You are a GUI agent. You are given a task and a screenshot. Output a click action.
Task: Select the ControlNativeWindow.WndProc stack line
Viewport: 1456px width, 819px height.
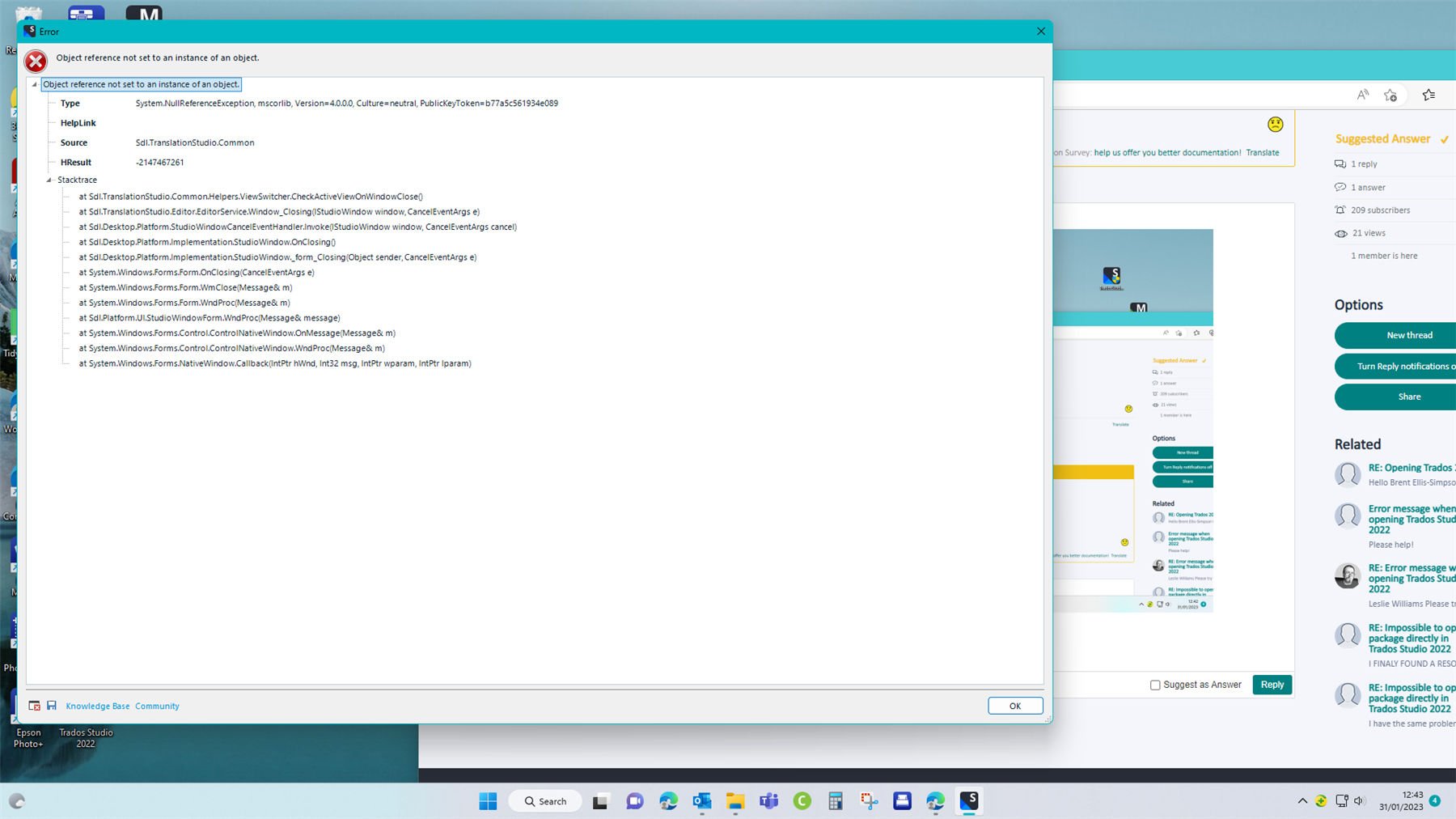(x=231, y=349)
